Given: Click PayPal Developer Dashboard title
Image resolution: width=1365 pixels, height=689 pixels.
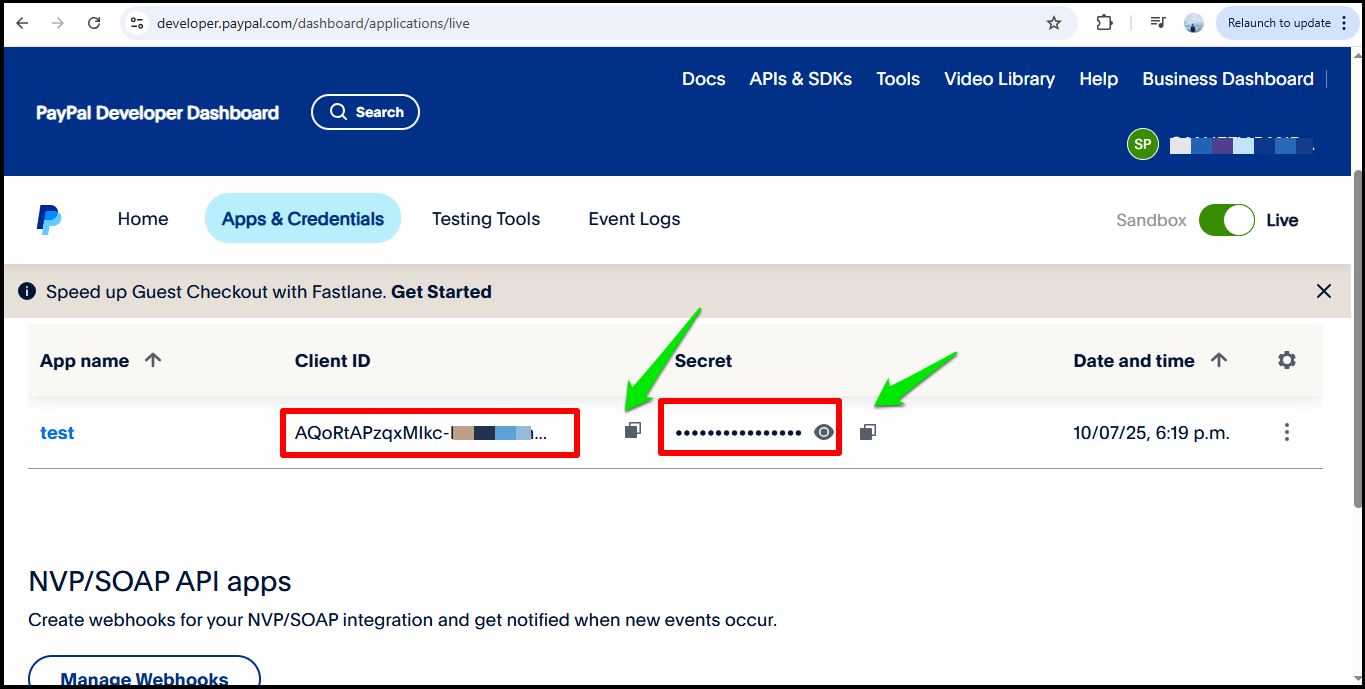Looking at the screenshot, I should tap(158, 113).
